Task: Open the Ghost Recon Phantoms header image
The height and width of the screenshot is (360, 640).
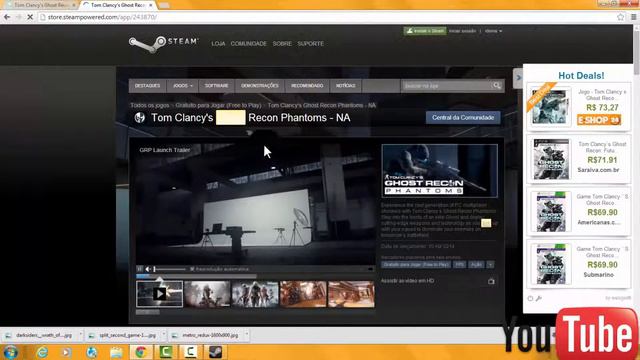Action: [x=439, y=171]
